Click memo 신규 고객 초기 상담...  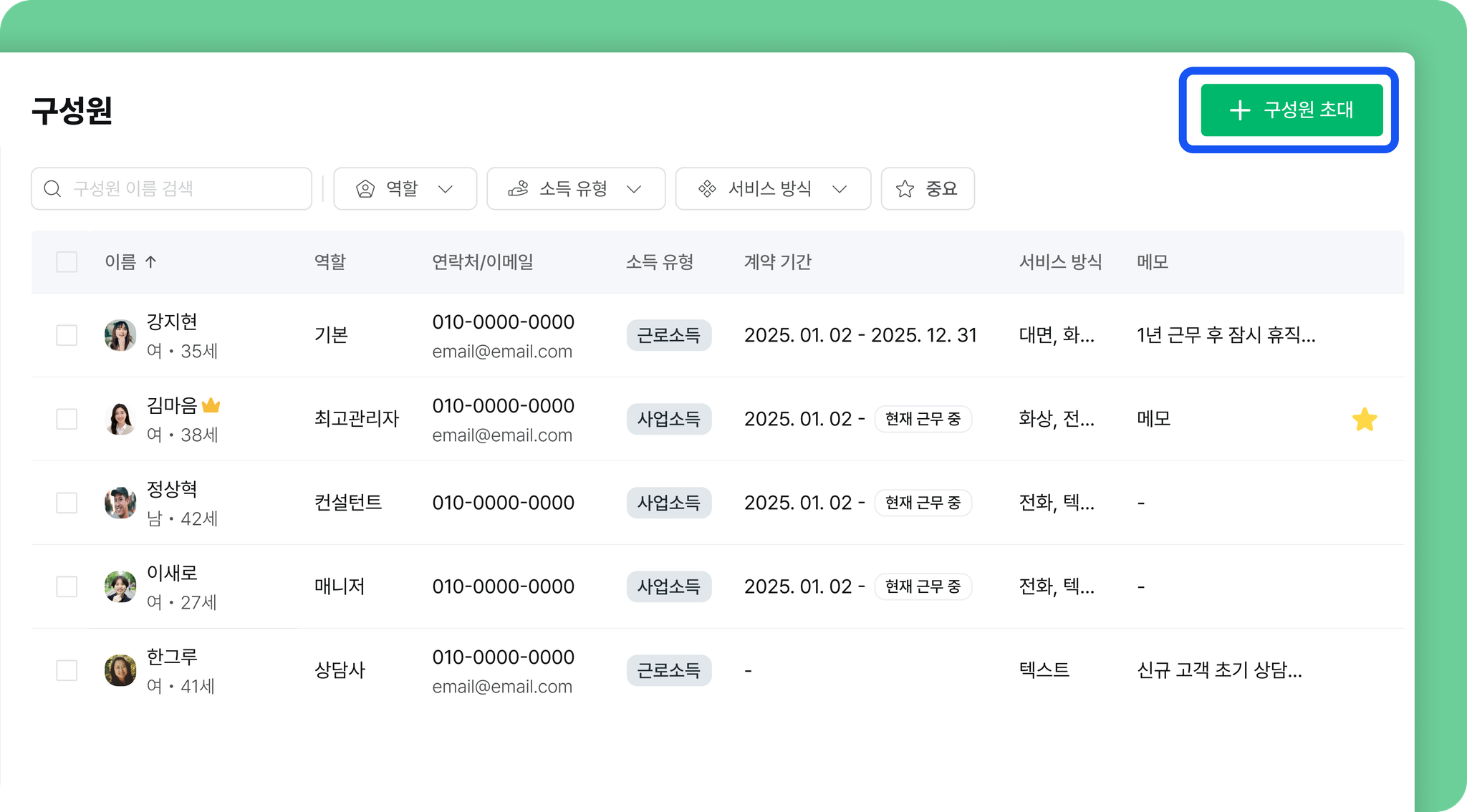click(1220, 670)
